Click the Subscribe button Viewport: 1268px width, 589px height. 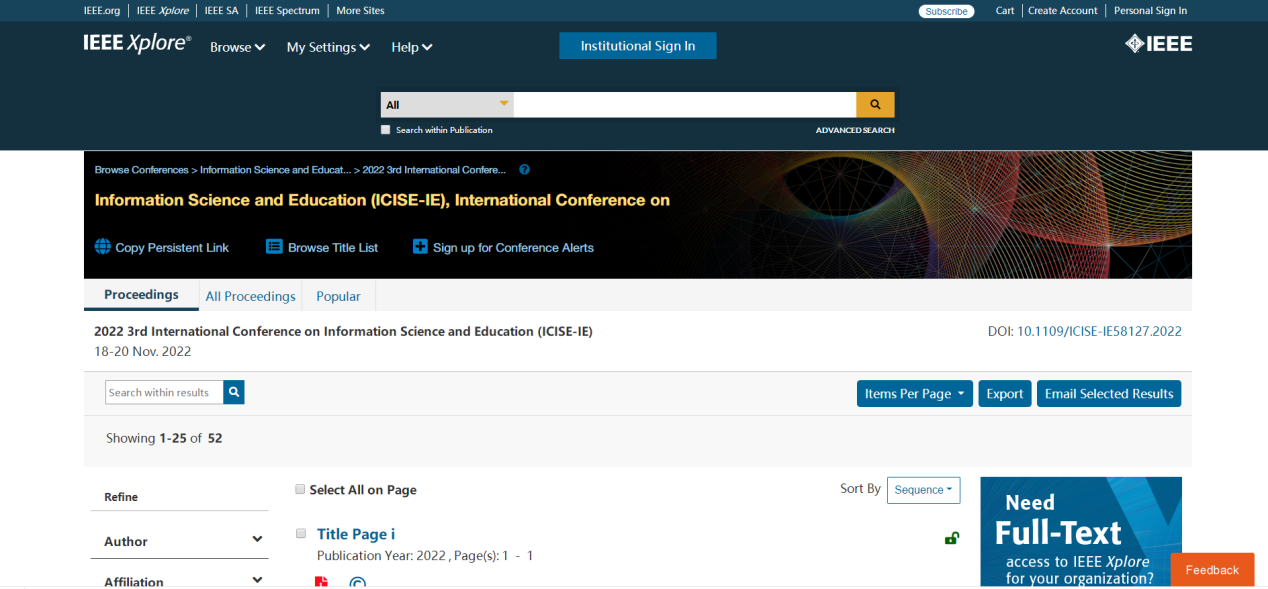946,11
